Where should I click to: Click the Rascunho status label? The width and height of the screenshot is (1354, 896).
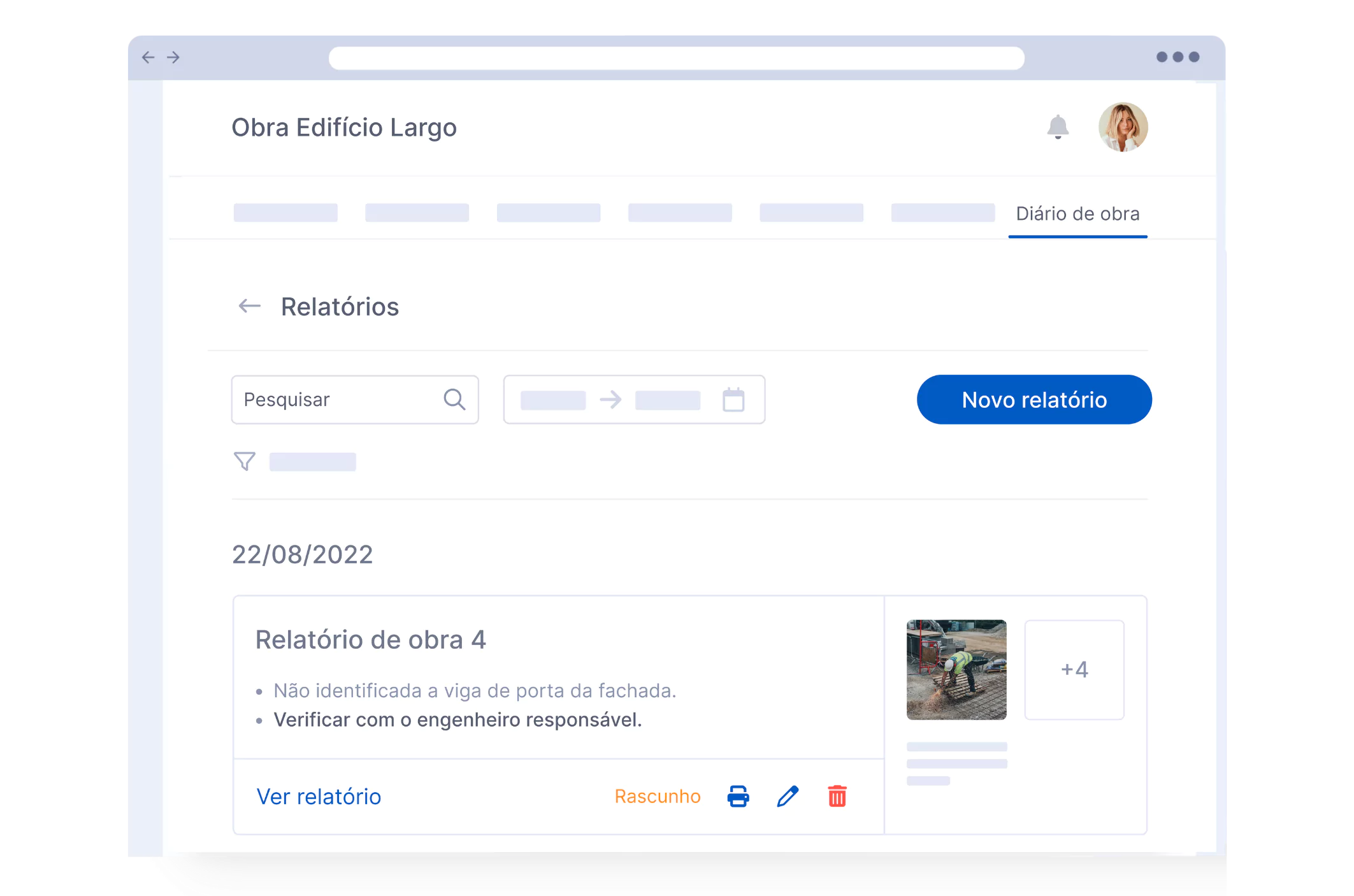point(658,796)
